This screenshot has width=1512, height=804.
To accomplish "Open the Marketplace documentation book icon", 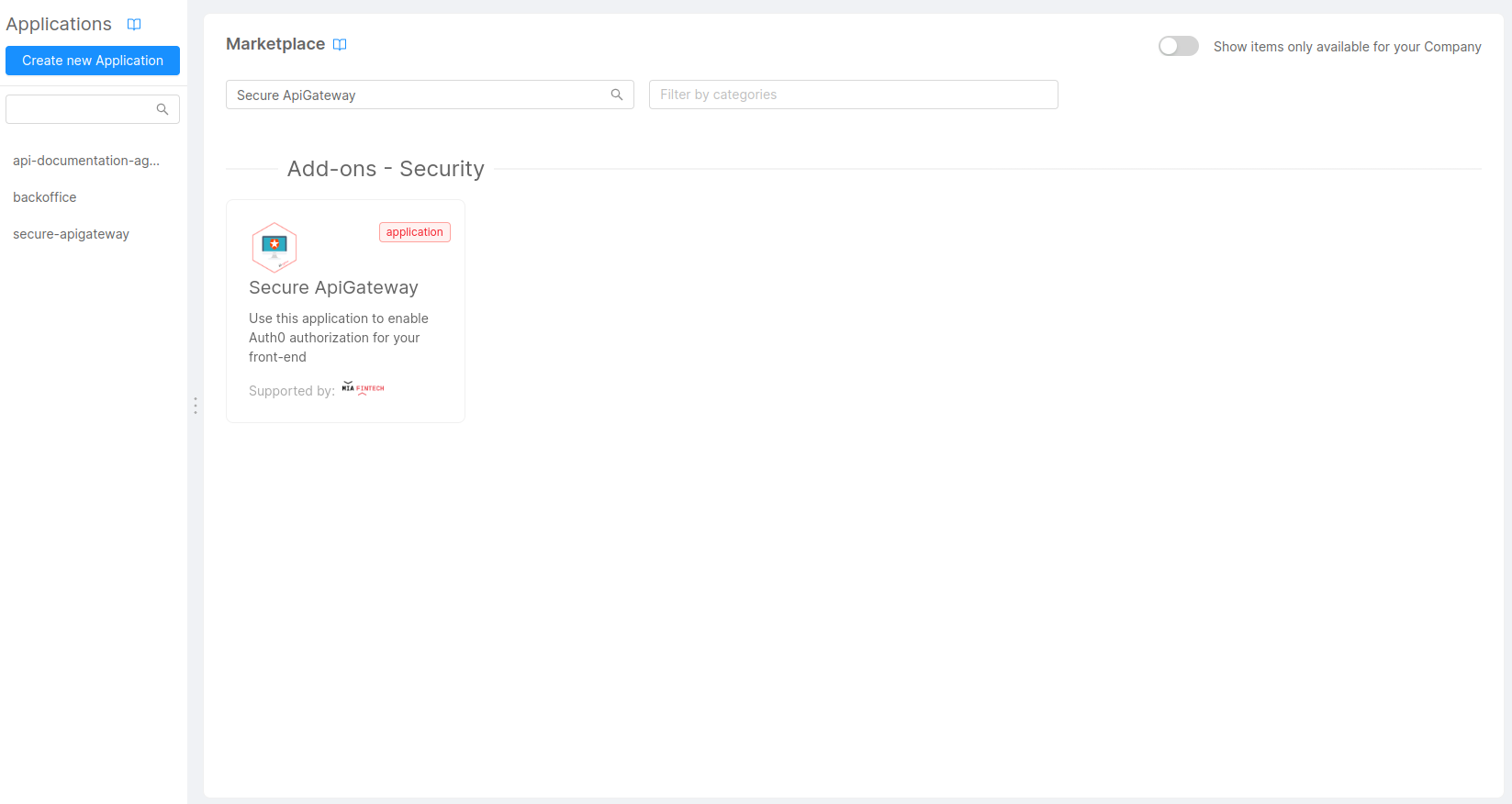I will tap(340, 45).
